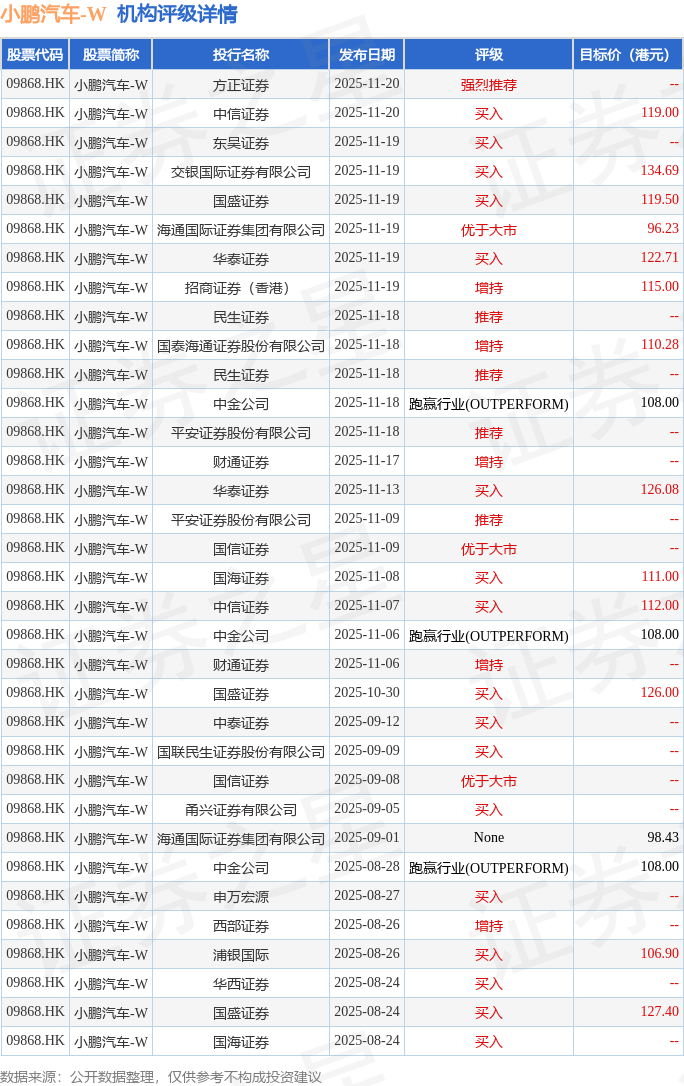Click date 2025-11-07 cell
Screen dimensions: 684x1086
point(367,607)
